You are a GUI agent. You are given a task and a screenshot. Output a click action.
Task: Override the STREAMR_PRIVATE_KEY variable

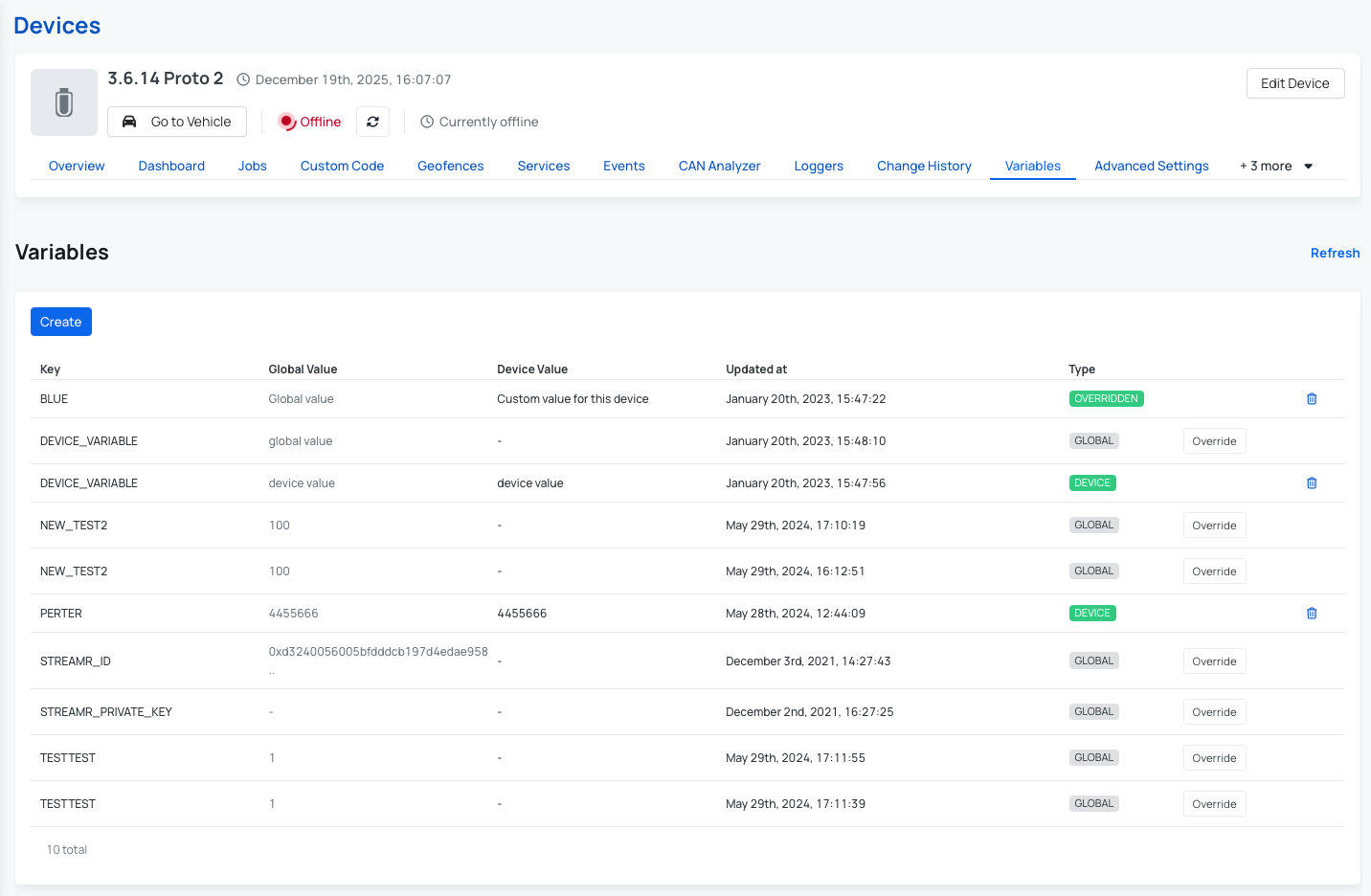click(1214, 712)
